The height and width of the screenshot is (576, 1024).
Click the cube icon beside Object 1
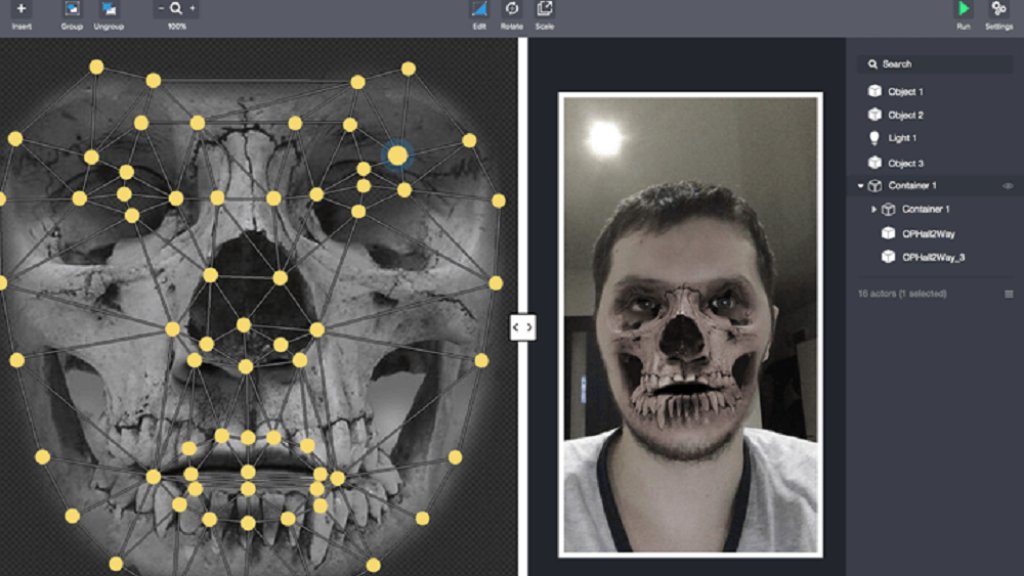(874, 91)
